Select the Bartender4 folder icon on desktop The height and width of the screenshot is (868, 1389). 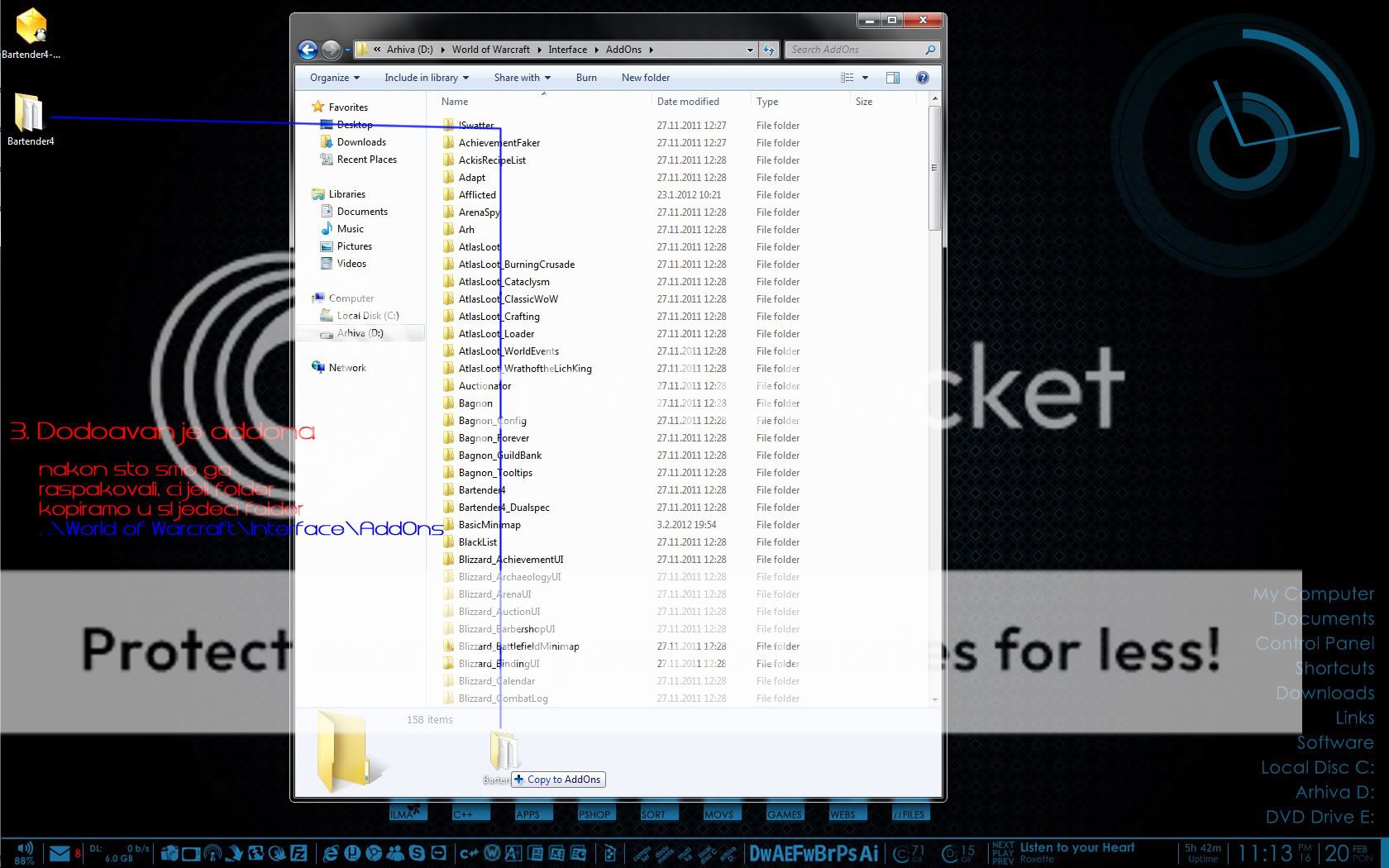(31, 120)
